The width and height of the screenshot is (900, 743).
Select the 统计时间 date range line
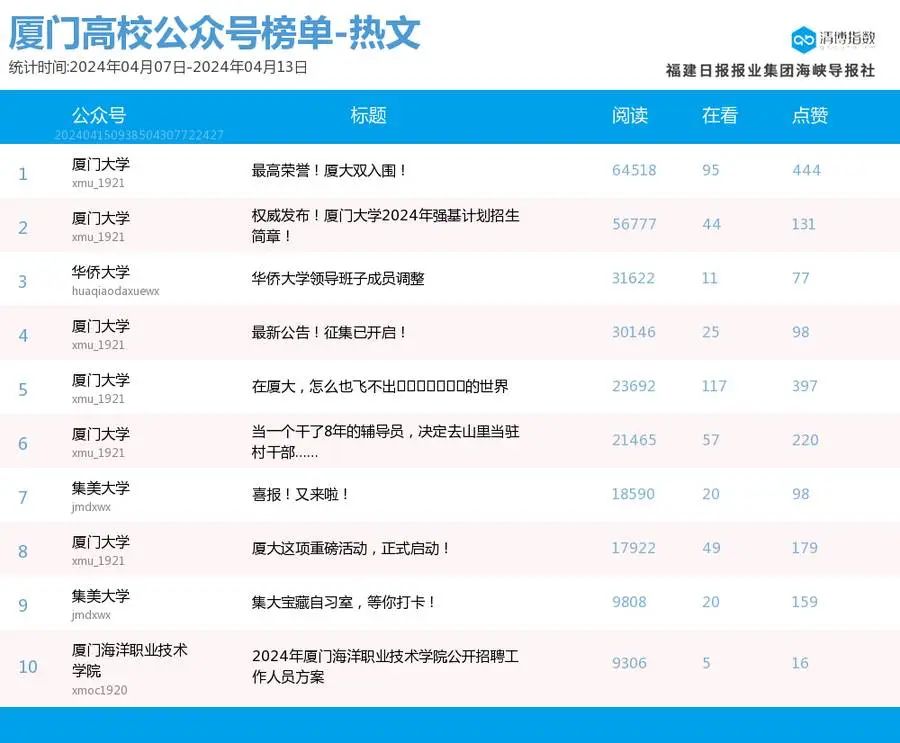click(158, 67)
